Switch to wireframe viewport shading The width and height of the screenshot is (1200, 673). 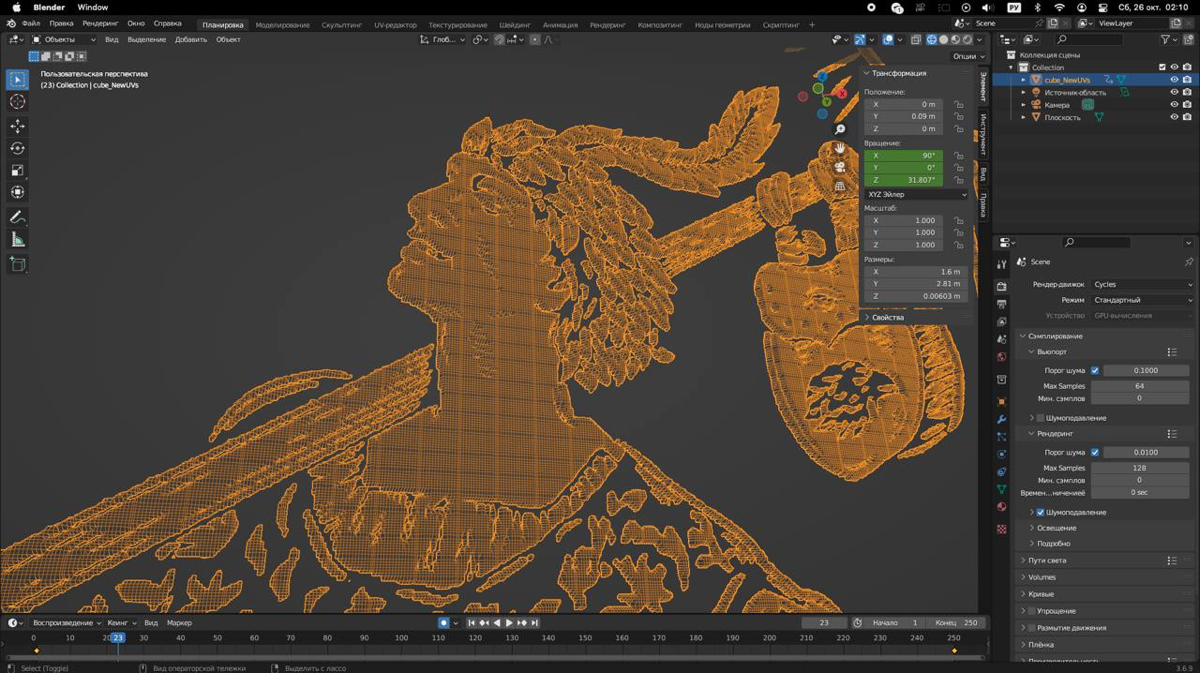point(931,40)
